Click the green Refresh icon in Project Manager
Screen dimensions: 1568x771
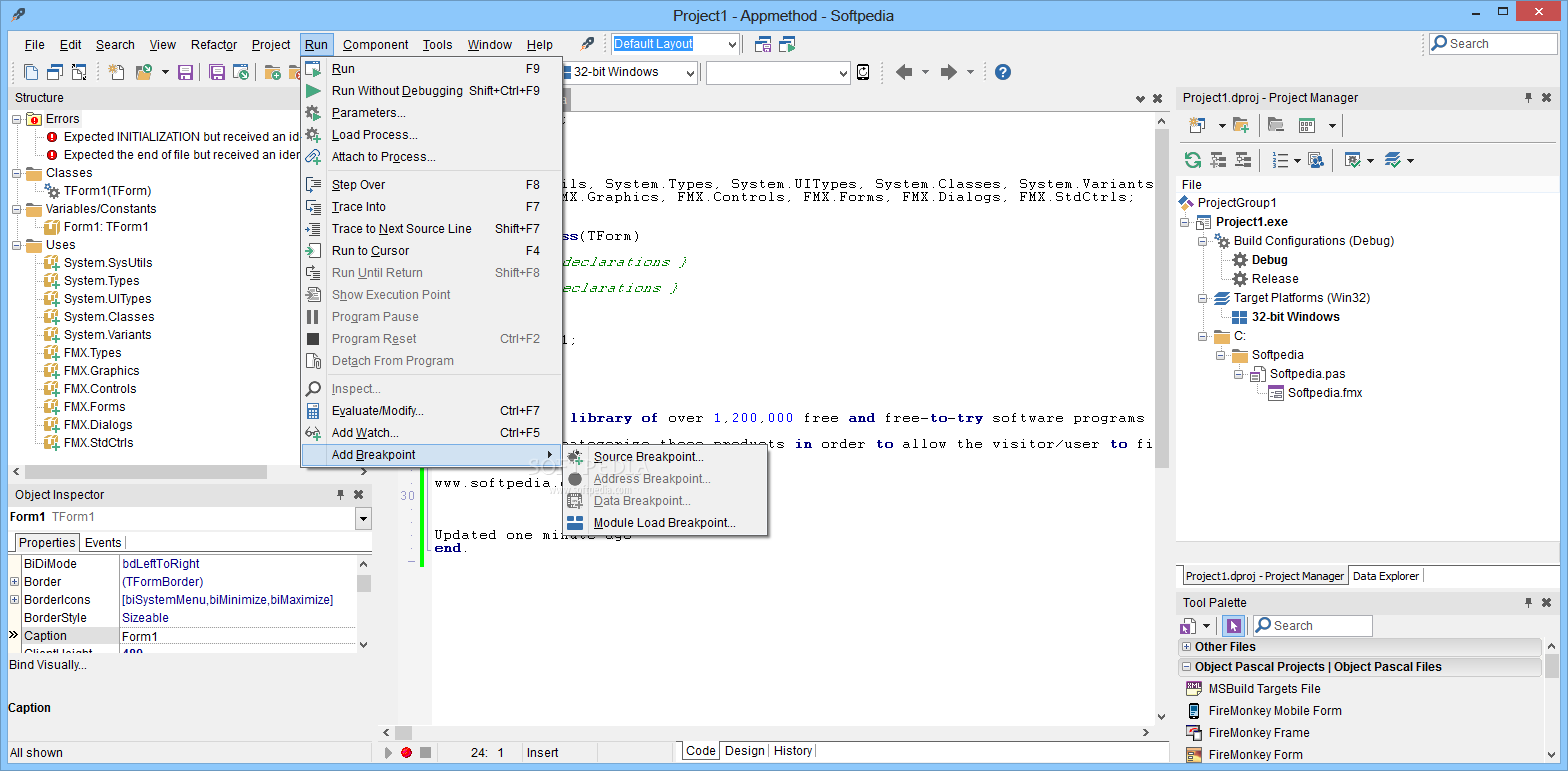click(1192, 160)
